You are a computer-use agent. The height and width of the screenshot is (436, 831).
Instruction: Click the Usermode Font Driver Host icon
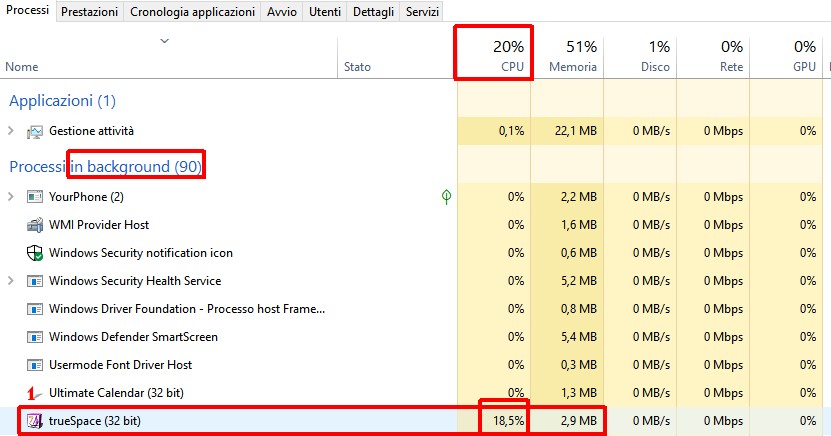[x=34, y=365]
